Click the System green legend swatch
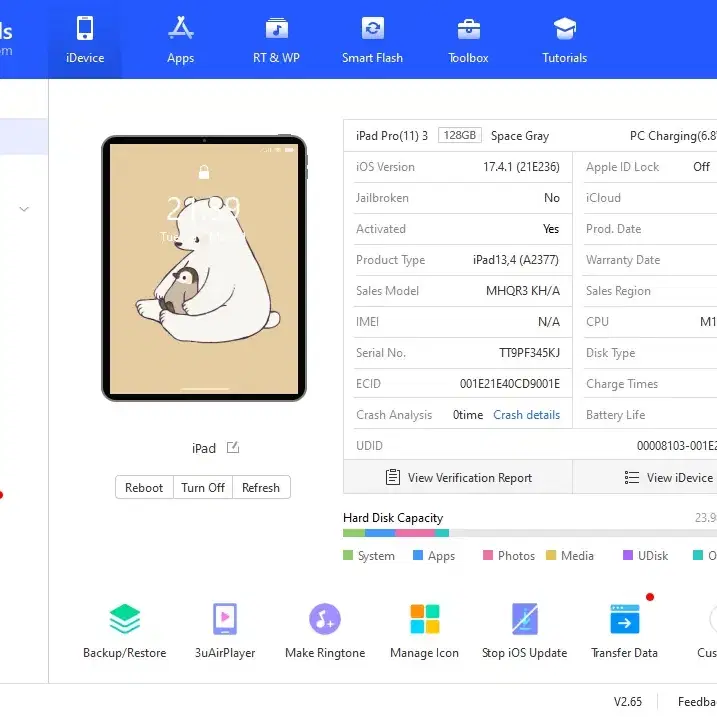 pos(348,555)
